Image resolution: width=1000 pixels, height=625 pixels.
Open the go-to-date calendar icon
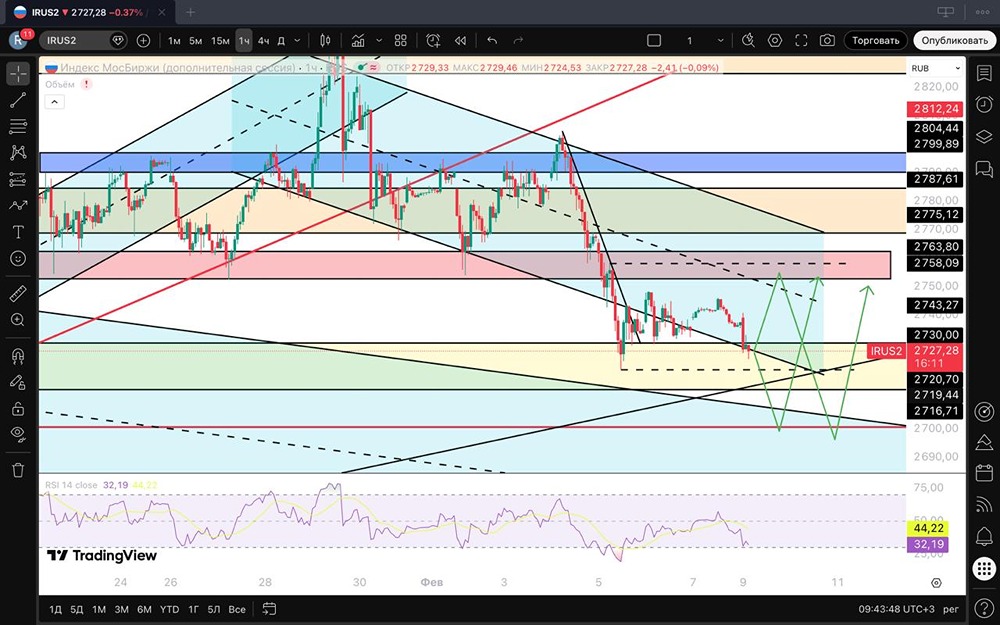269,609
